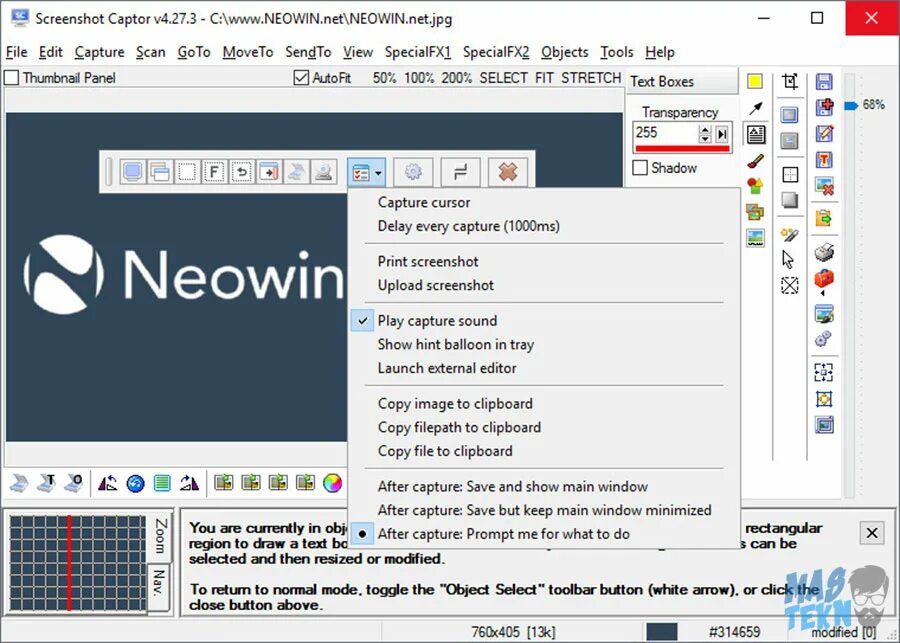Open the Capture menu
900x643 pixels.
(99, 52)
